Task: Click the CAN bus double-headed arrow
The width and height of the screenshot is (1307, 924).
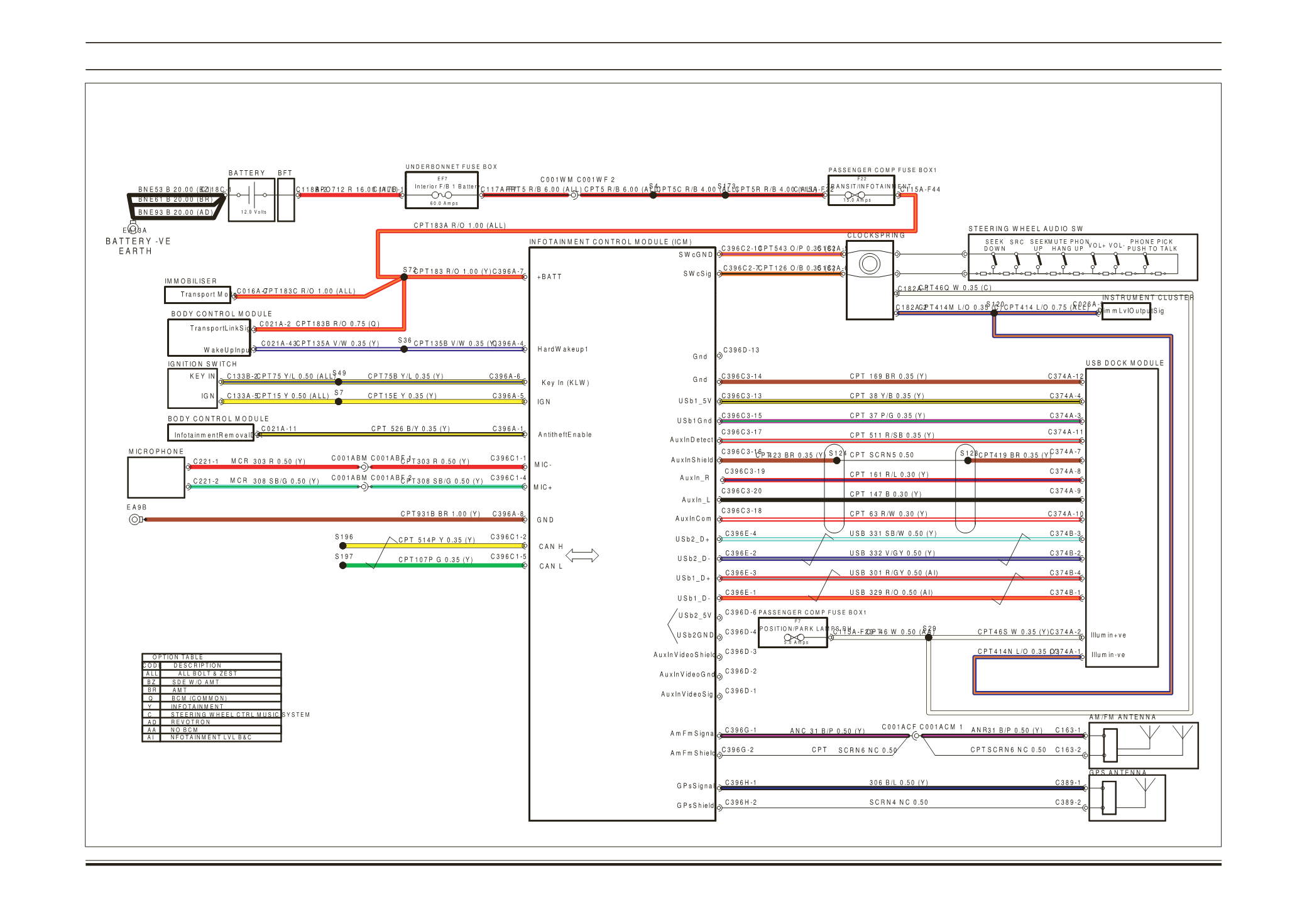Action: [x=582, y=556]
